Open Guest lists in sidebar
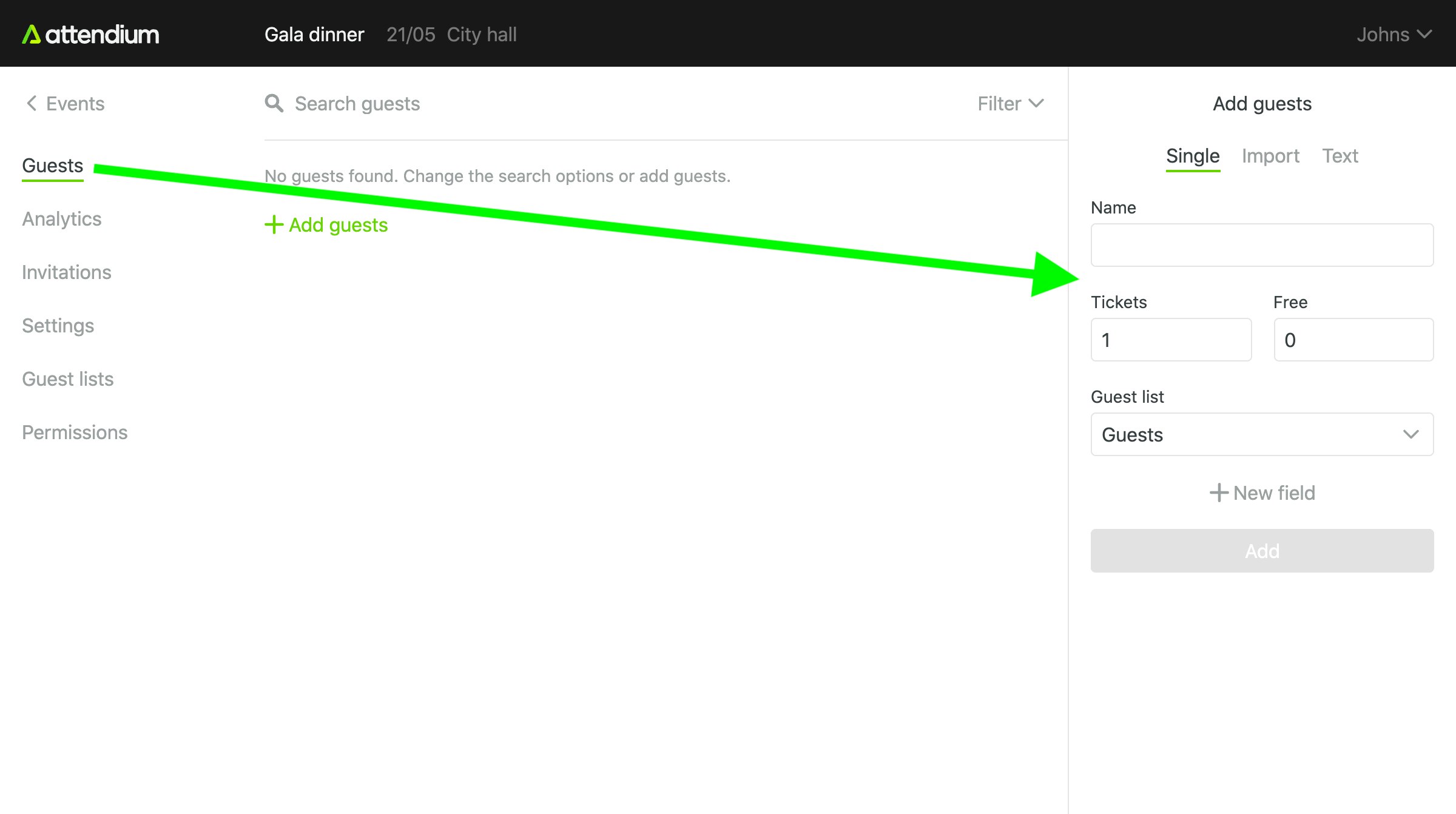This screenshot has height=814, width=1456. 68,379
